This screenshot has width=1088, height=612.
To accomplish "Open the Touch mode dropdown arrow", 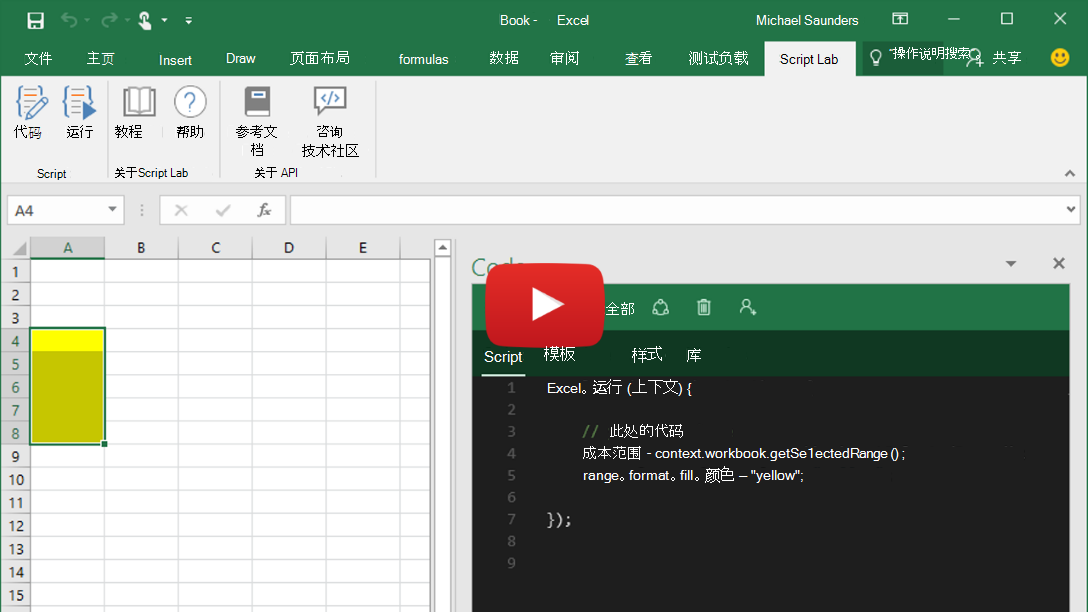I will point(164,20).
